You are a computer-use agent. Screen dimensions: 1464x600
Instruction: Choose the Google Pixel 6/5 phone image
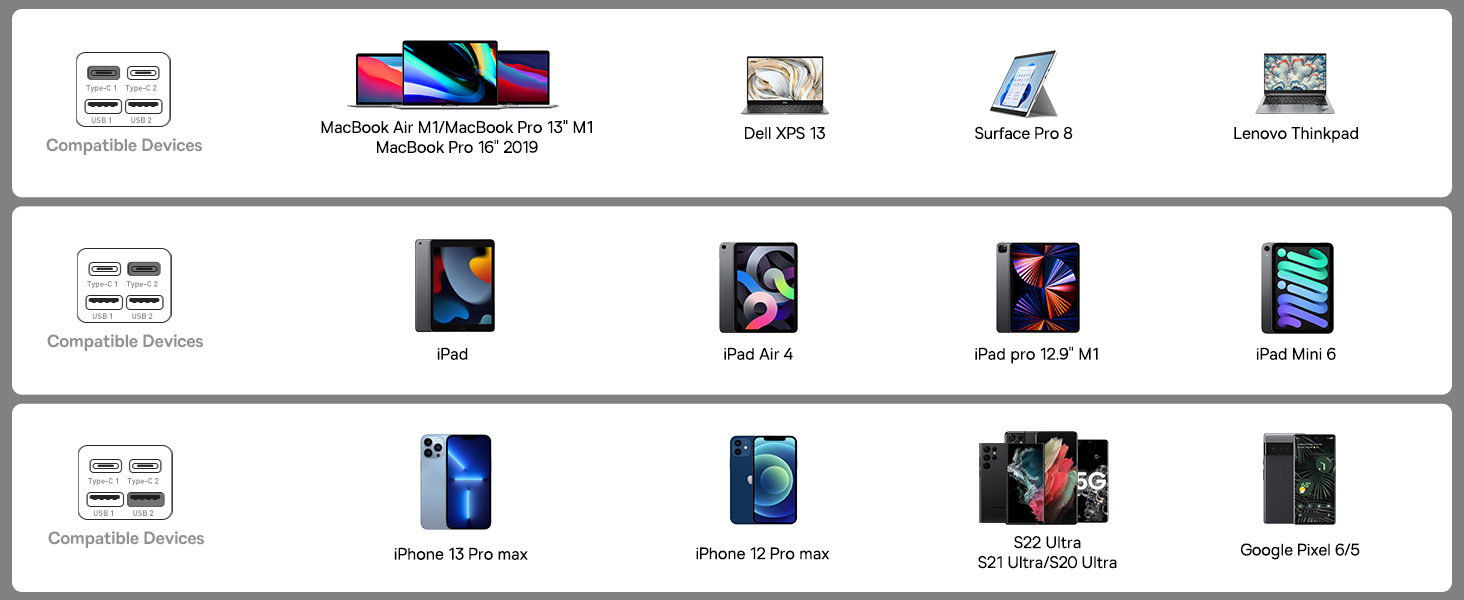pyautogui.click(x=1299, y=479)
